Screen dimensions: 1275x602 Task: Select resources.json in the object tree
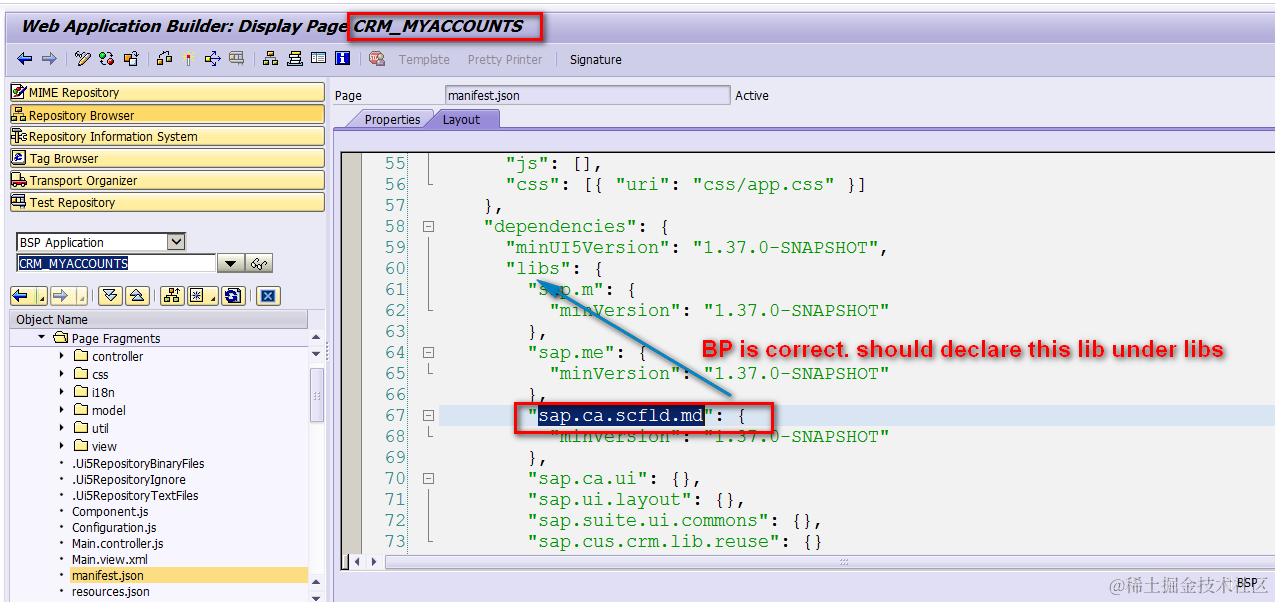click(110, 592)
